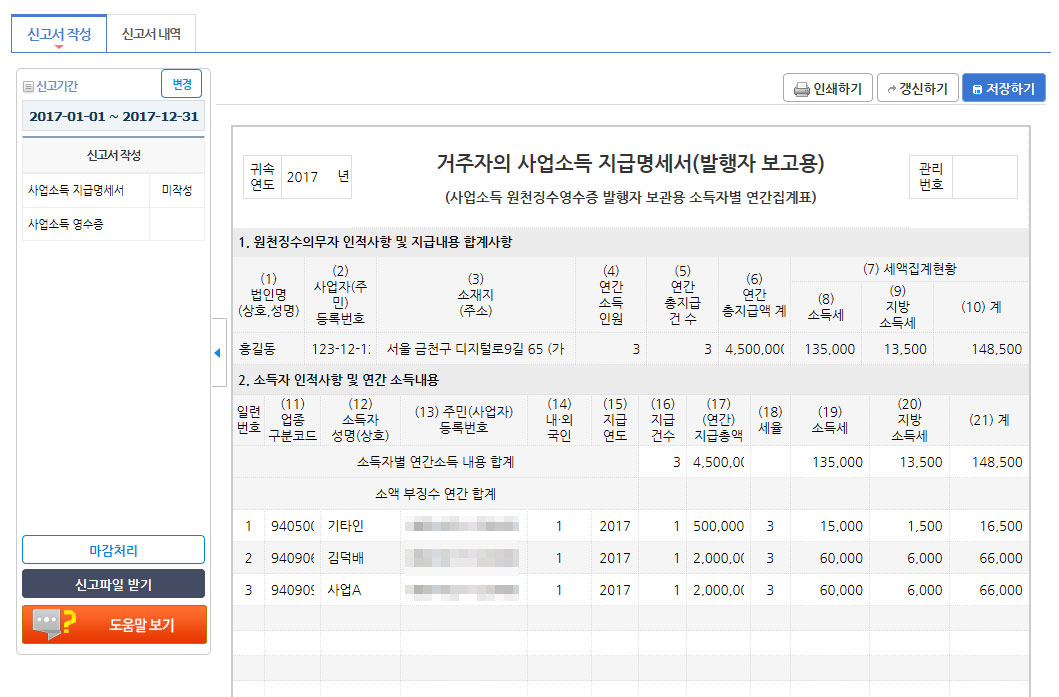Click the 15,000 income tax cell
The width and height of the screenshot is (1059, 697).
pos(829,526)
